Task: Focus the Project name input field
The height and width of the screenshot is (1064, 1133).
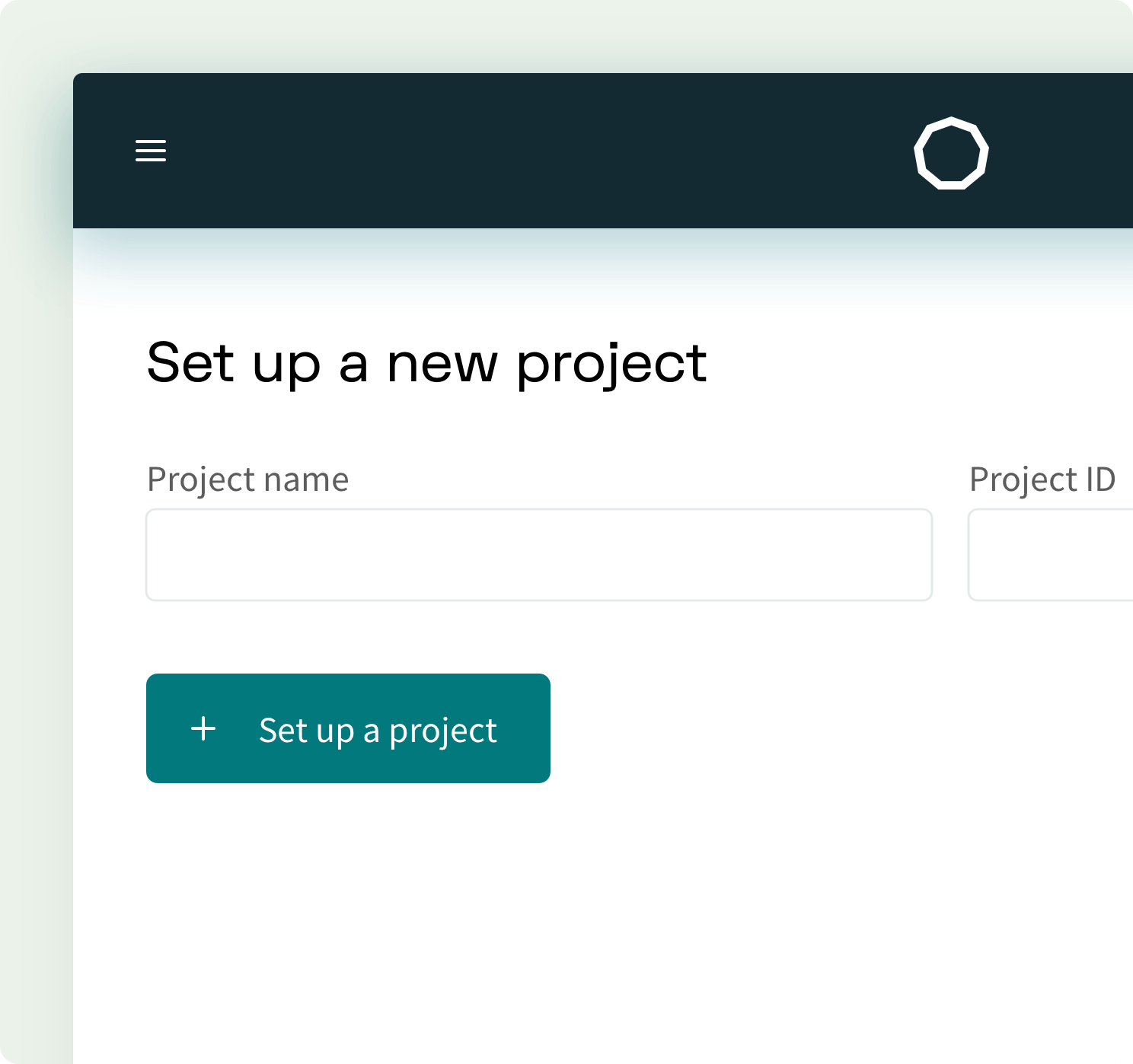Action: 538,555
